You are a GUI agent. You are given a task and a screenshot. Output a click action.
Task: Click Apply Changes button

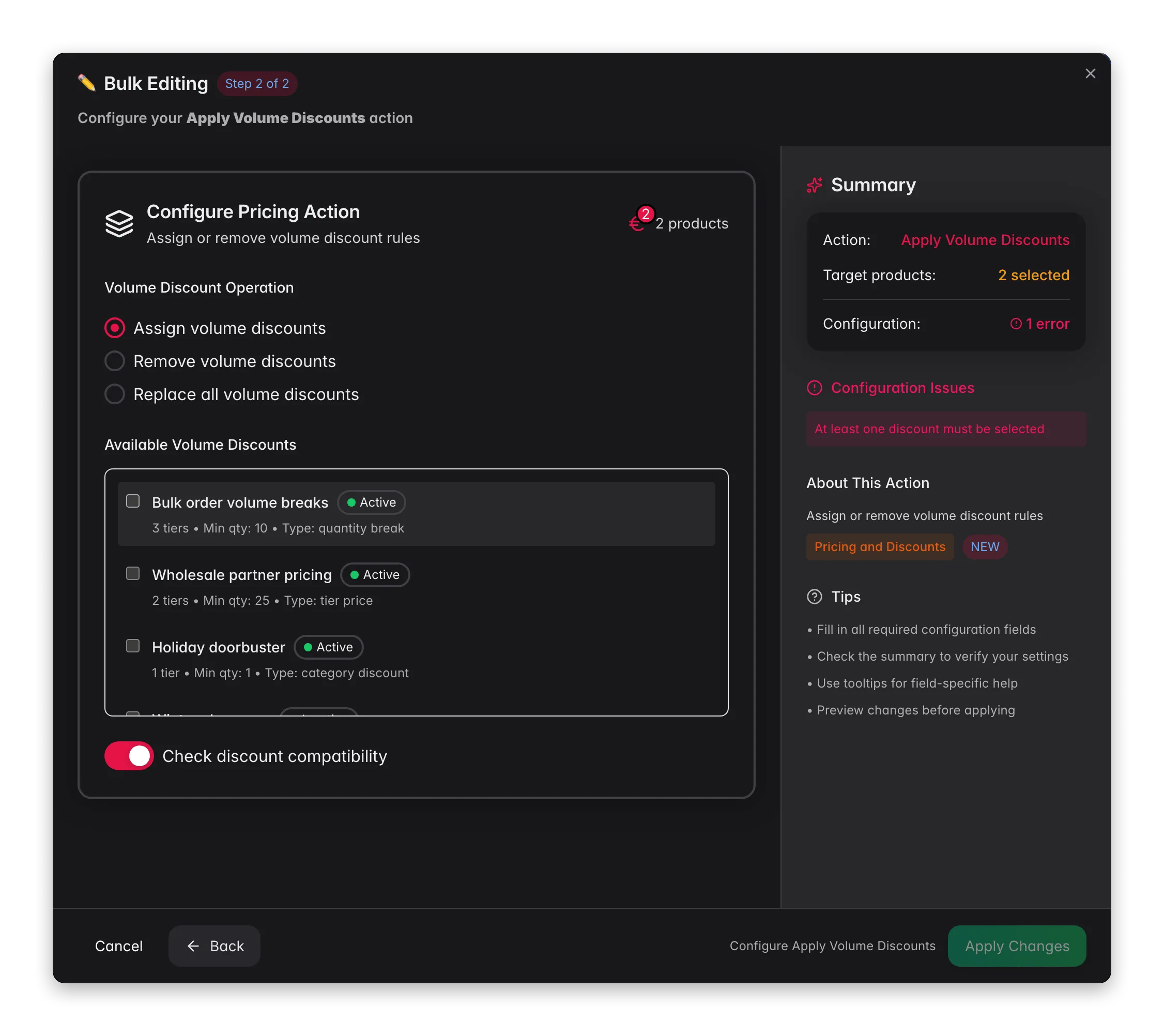(1017, 946)
